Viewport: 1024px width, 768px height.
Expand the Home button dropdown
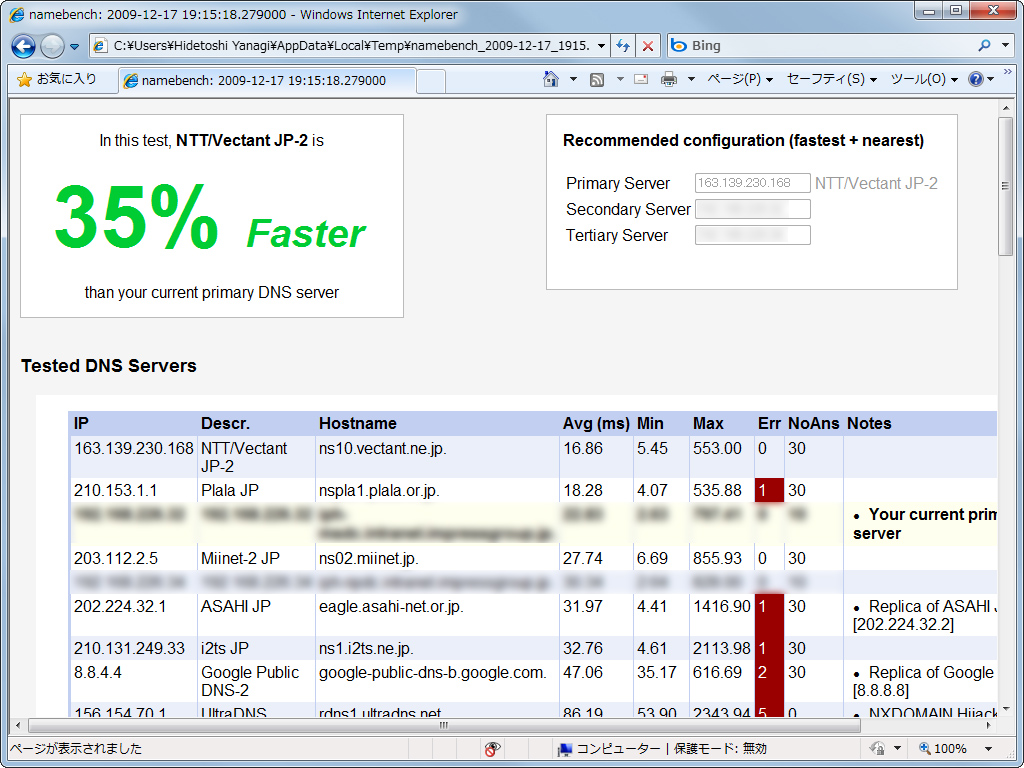[573, 79]
